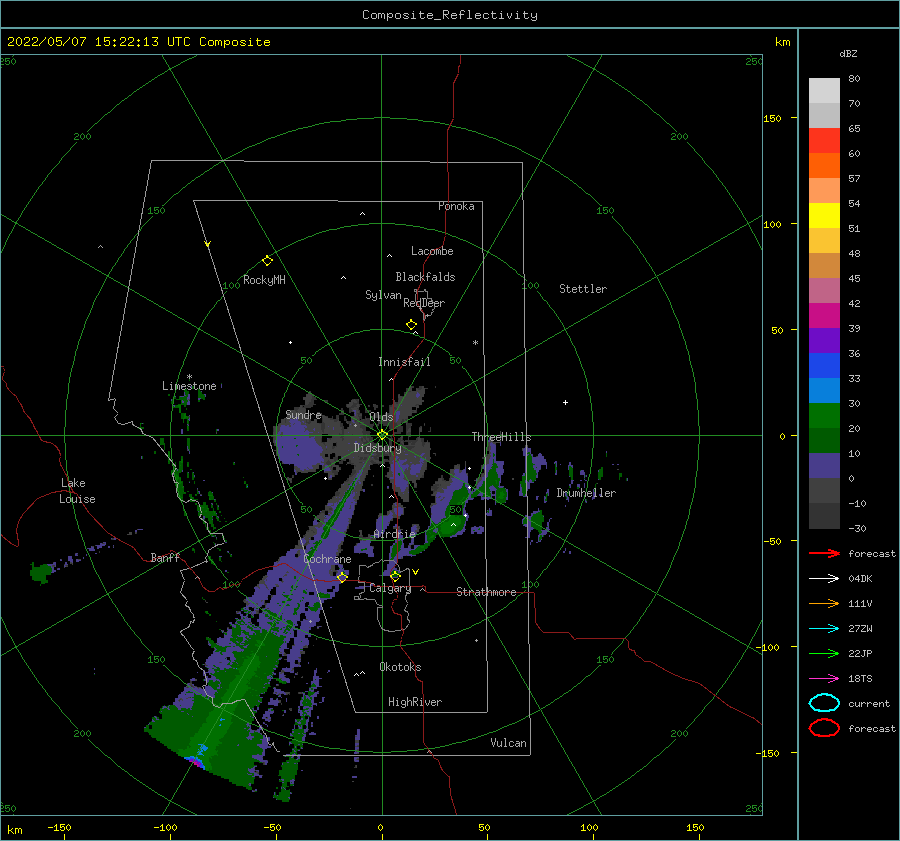Select the light grey 70-80 dBZ swatch

(x=824, y=91)
